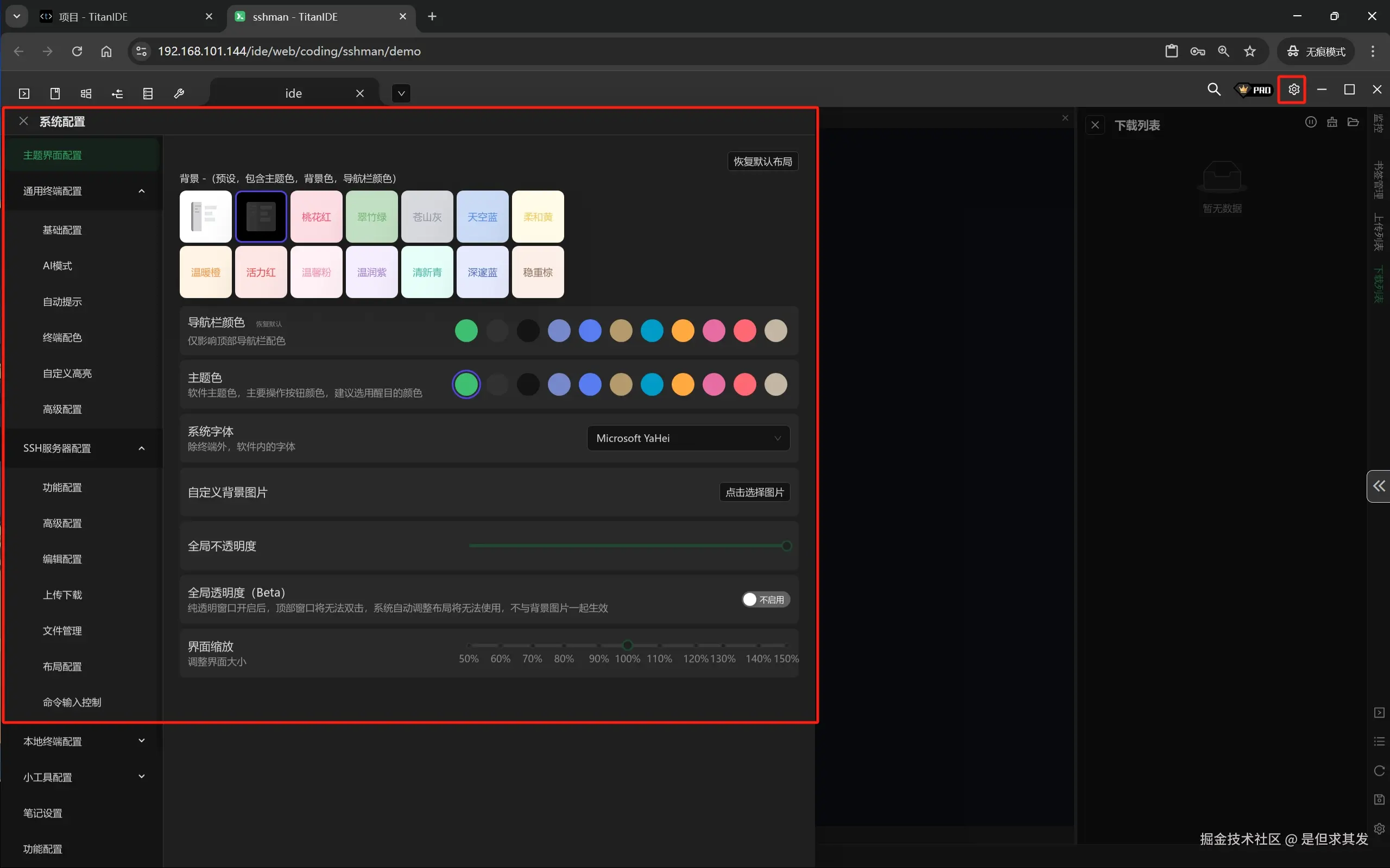Open the 终端配色 settings item
The image size is (1390, 868).
pyautogui.click(x=62, y=338)
